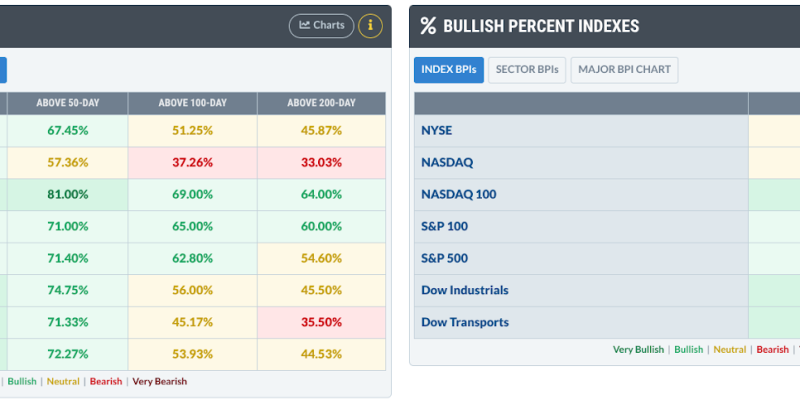The width and height of the screenshot is (800, 400).
Task: Open the Charts button
Action: [x=321, y=26]
